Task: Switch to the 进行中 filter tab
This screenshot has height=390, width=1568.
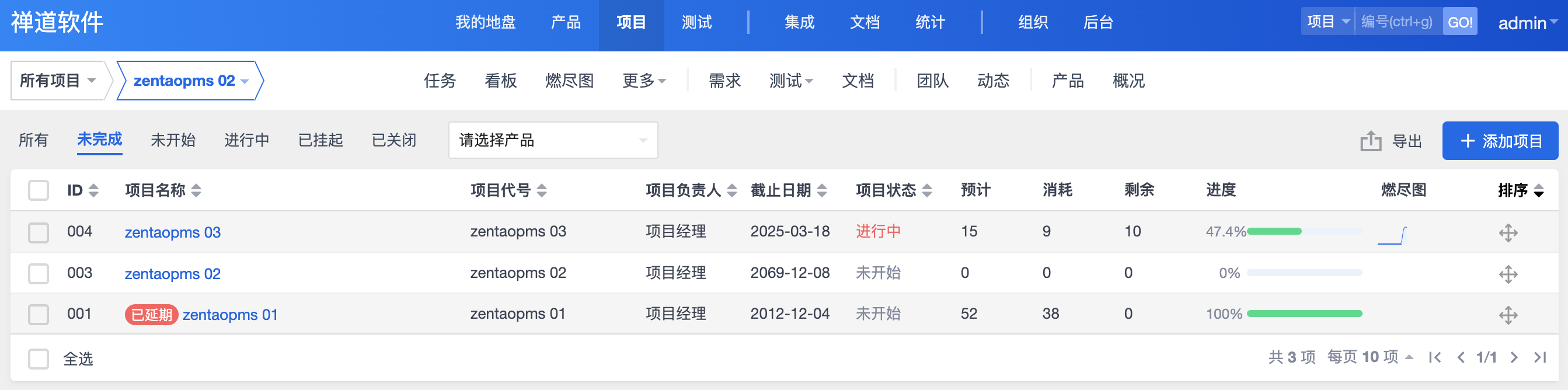Action: tap(246, 140)
